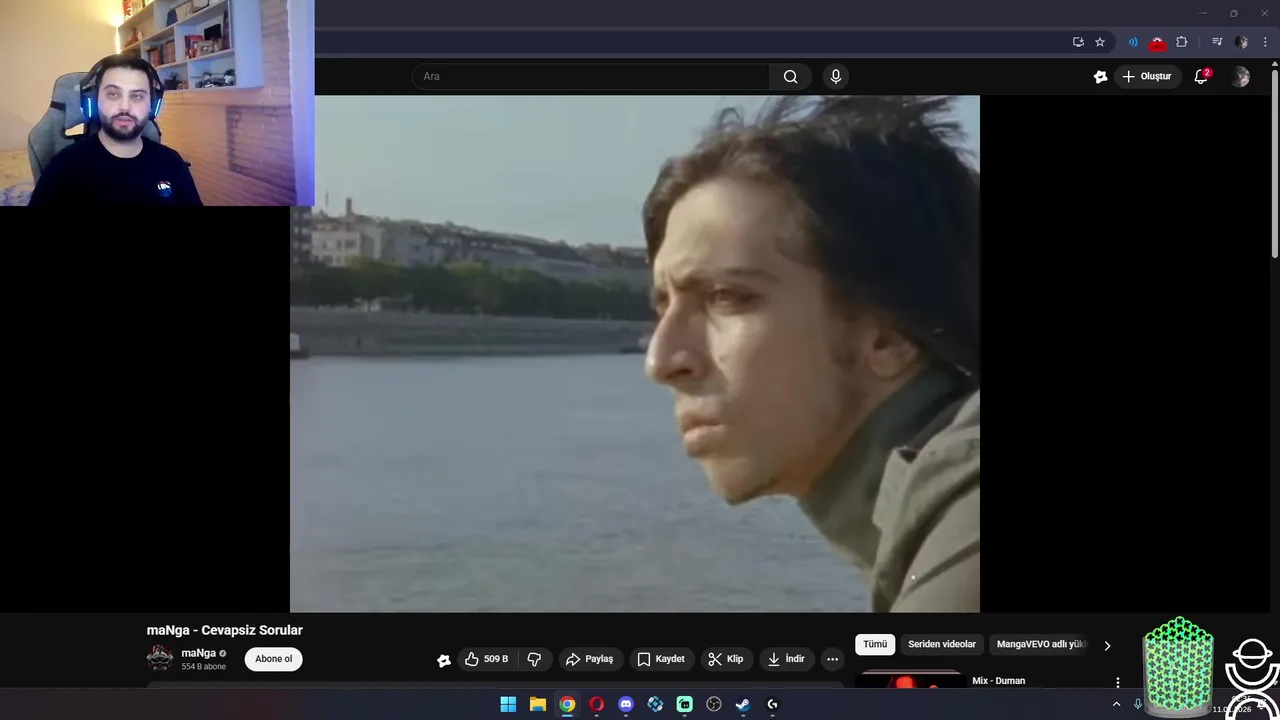Open maNga channel name link
The width and height of the screenshot is (1280, 720).
[198, 653]
